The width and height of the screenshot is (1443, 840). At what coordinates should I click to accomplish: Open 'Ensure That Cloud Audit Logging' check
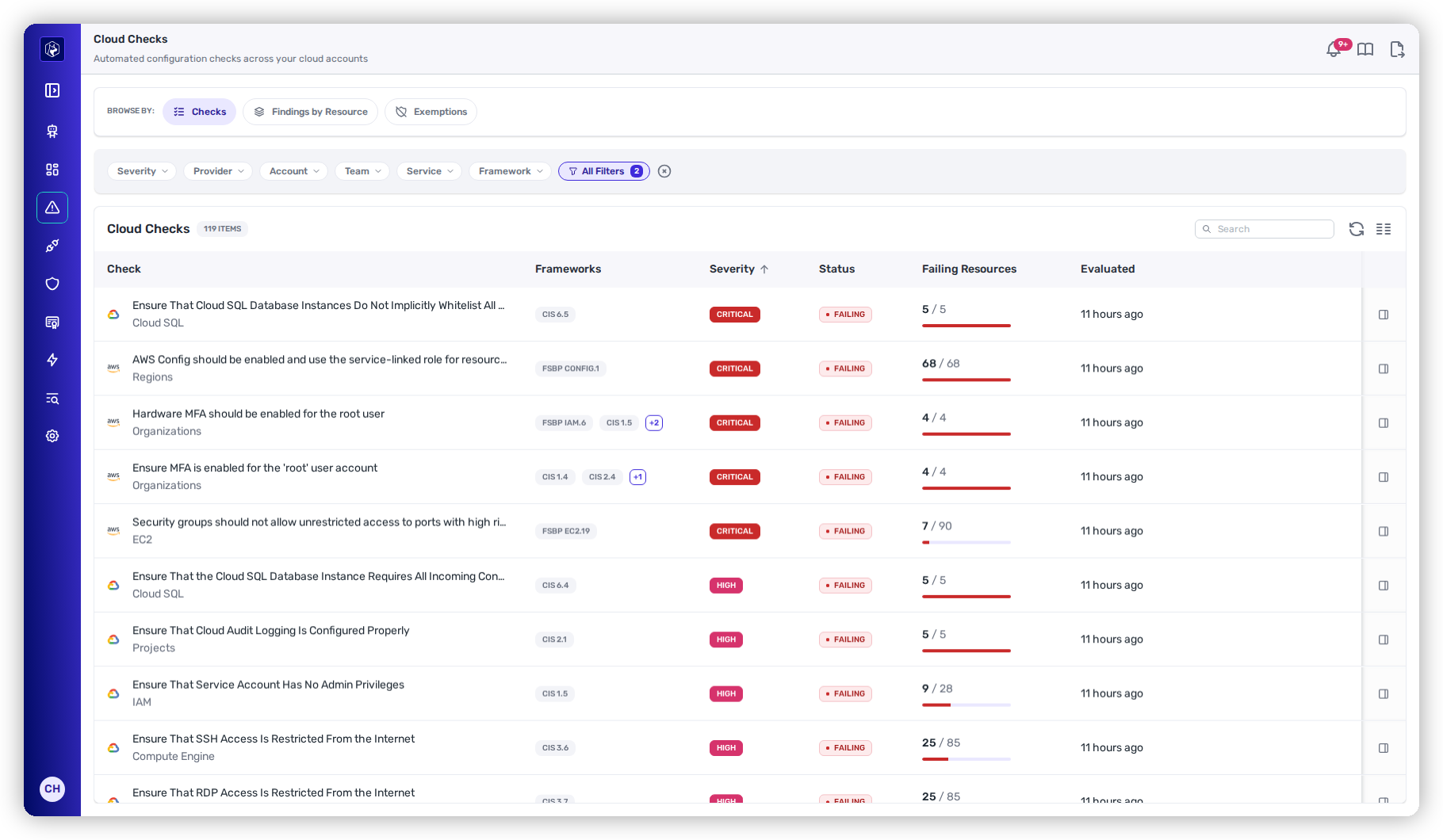271,631
